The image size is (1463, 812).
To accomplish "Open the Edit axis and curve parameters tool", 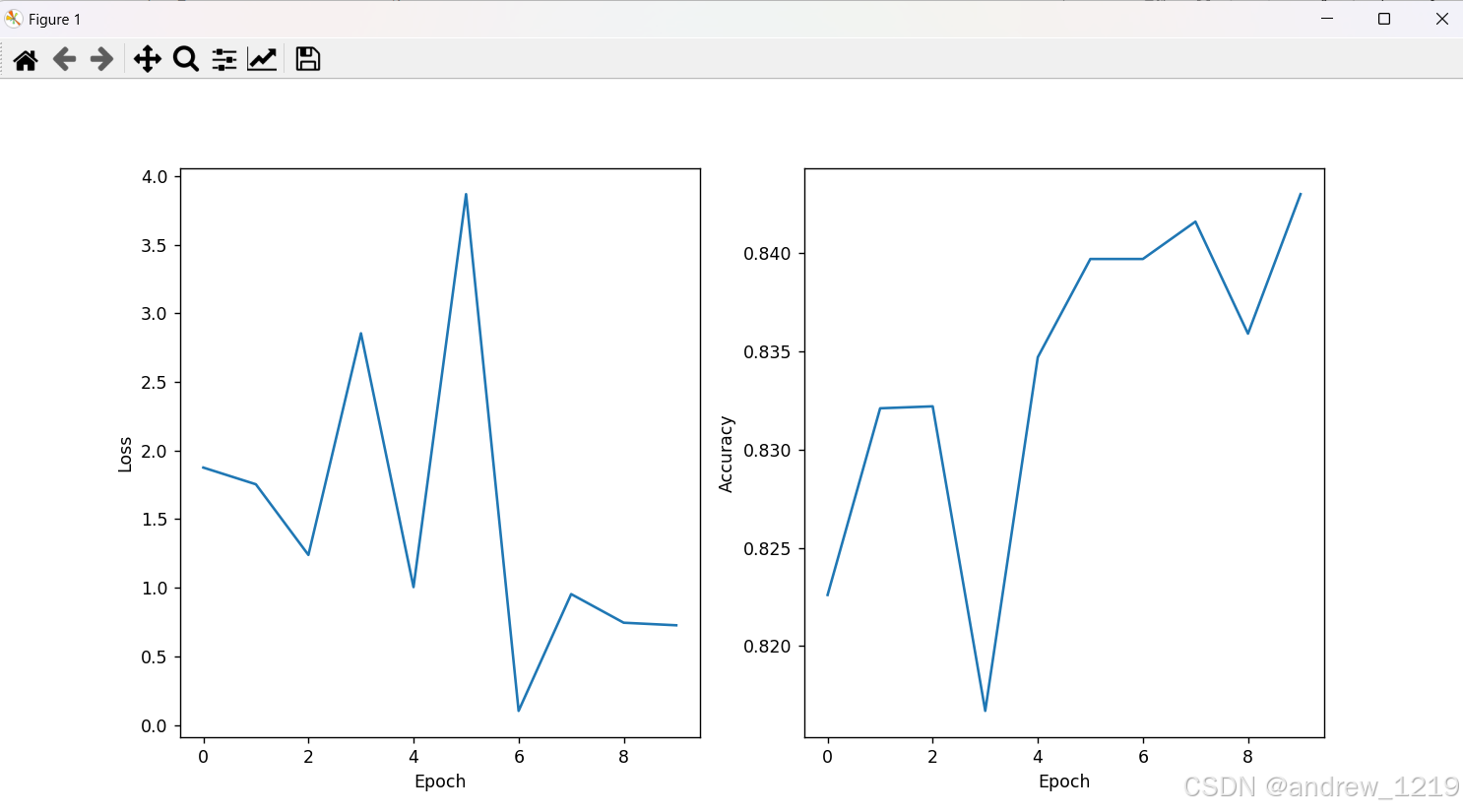I will (x=262, y=60).
